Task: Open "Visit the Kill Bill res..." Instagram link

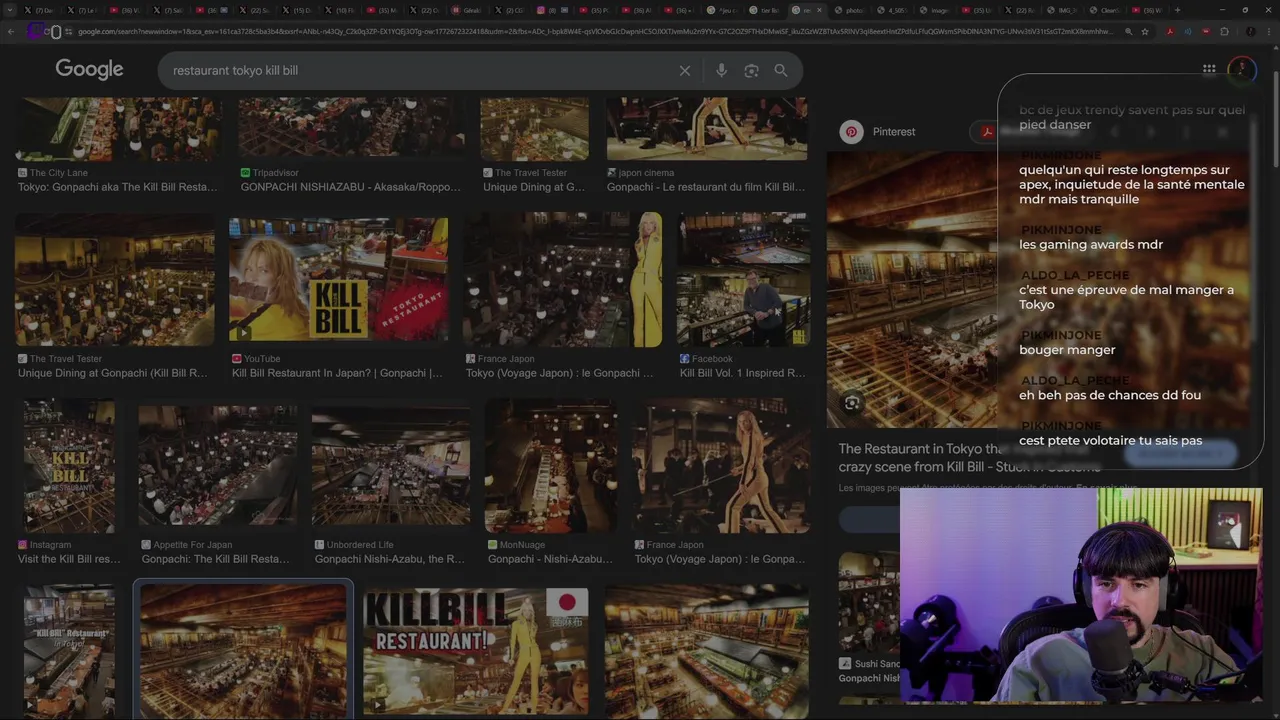Action: 69,559
